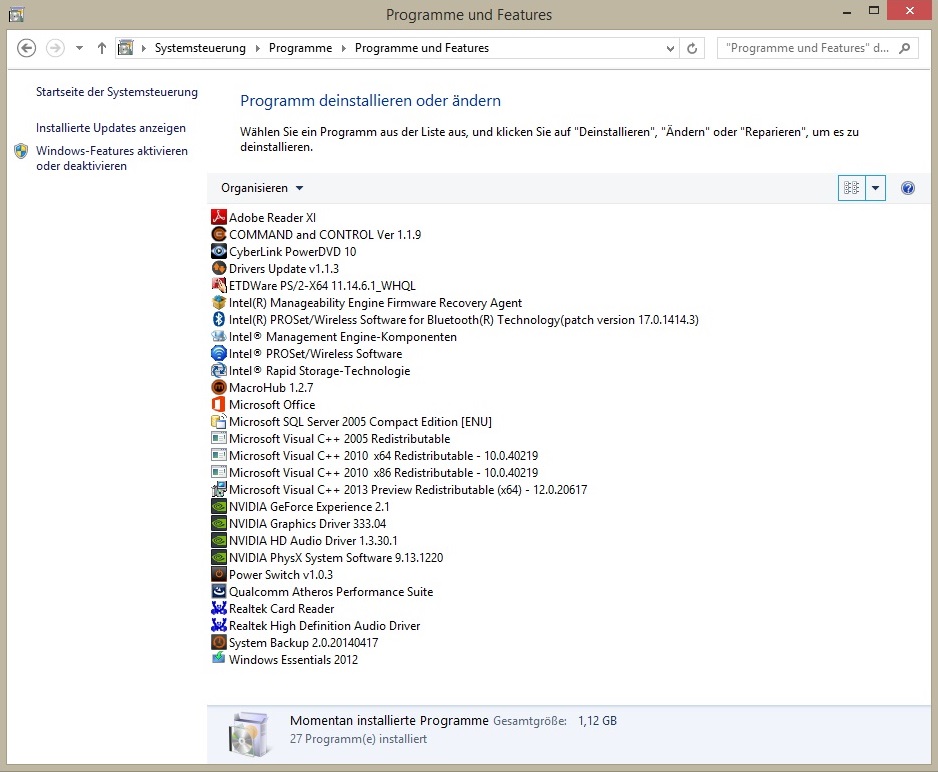
Task: Click the Intel Manageability Engine Firmware Recovery Agent icon
Action: [x=219, y=302]
